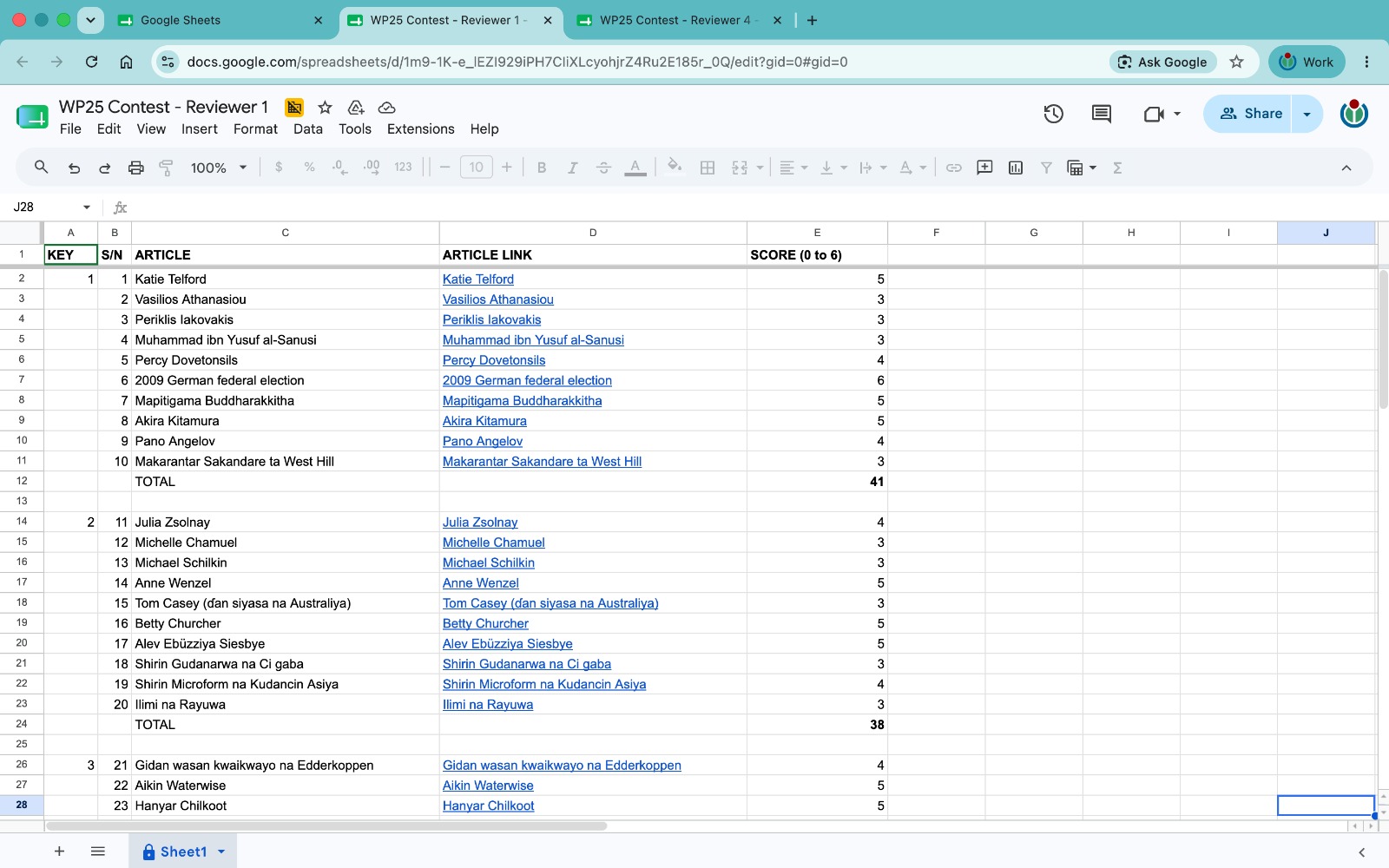The width and height of the screenshot is (1389, 868).
Task: Bookmark this page with star icon
Action: point(1237,62)
